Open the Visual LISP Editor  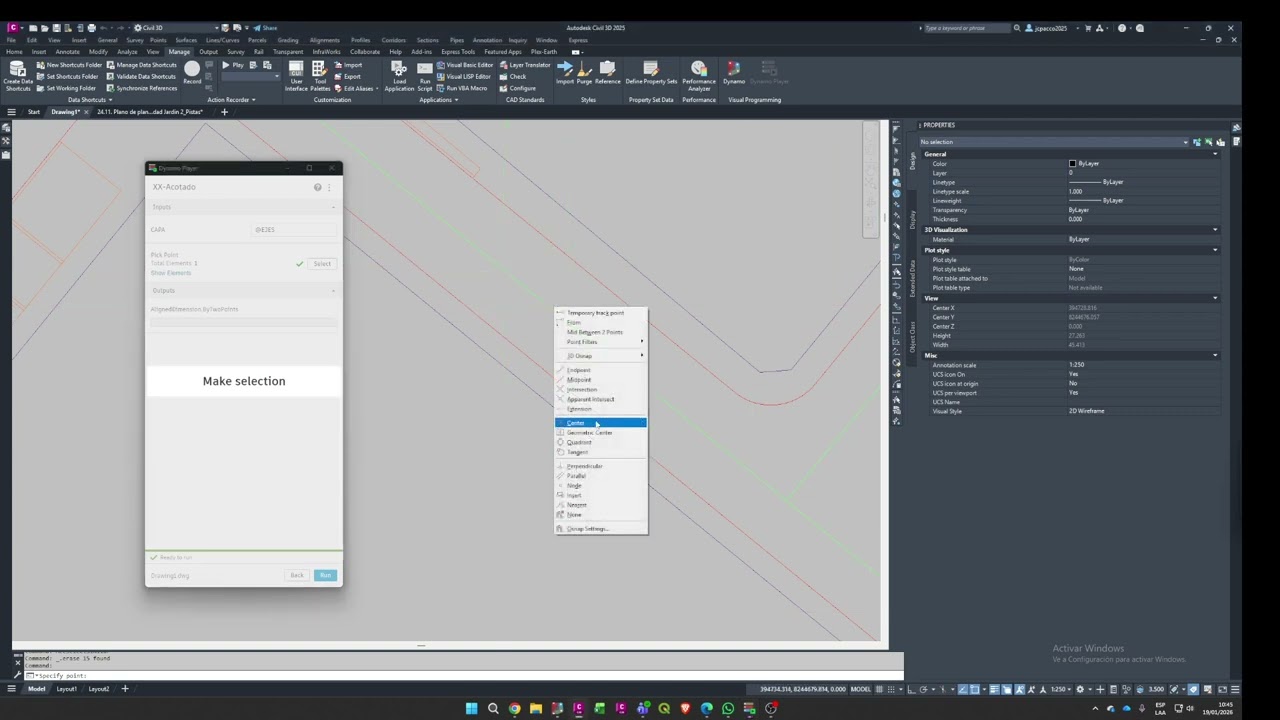click(464, 76)
